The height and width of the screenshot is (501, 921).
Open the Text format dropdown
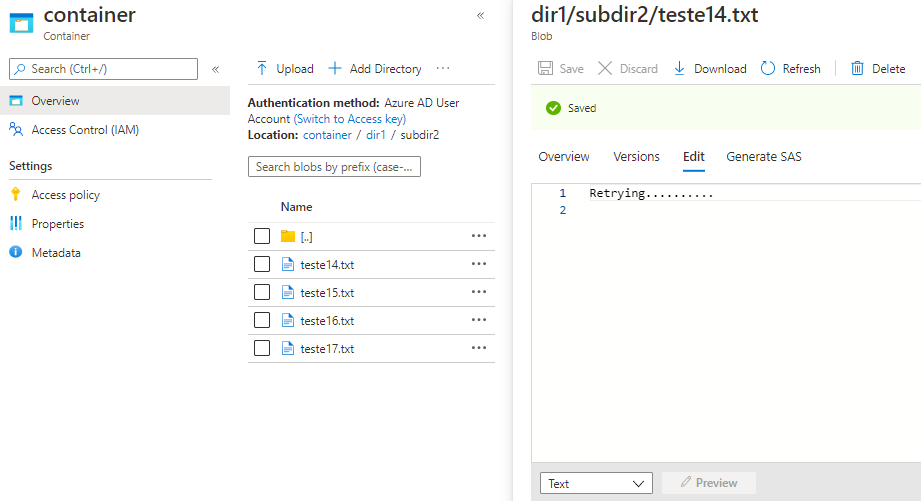596,483
